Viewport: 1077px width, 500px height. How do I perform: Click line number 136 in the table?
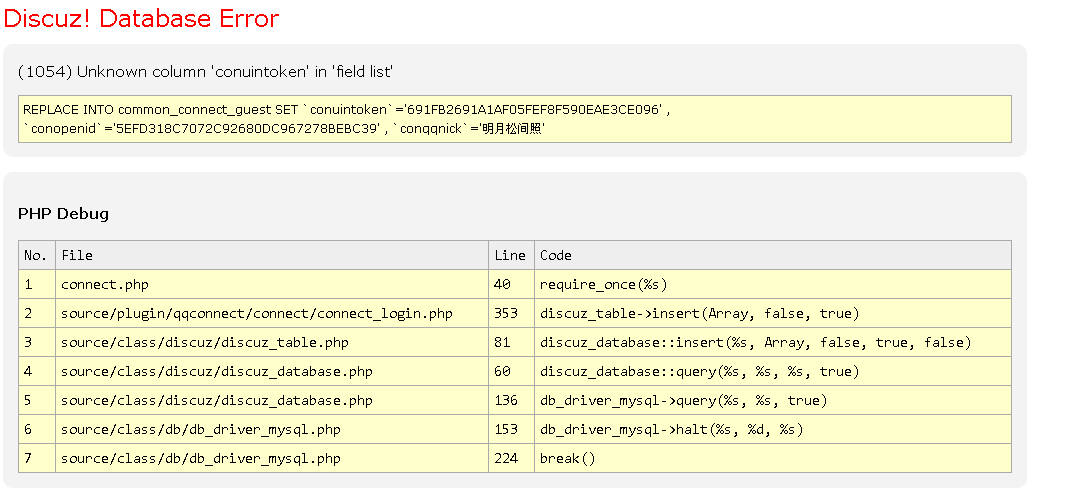506,401
